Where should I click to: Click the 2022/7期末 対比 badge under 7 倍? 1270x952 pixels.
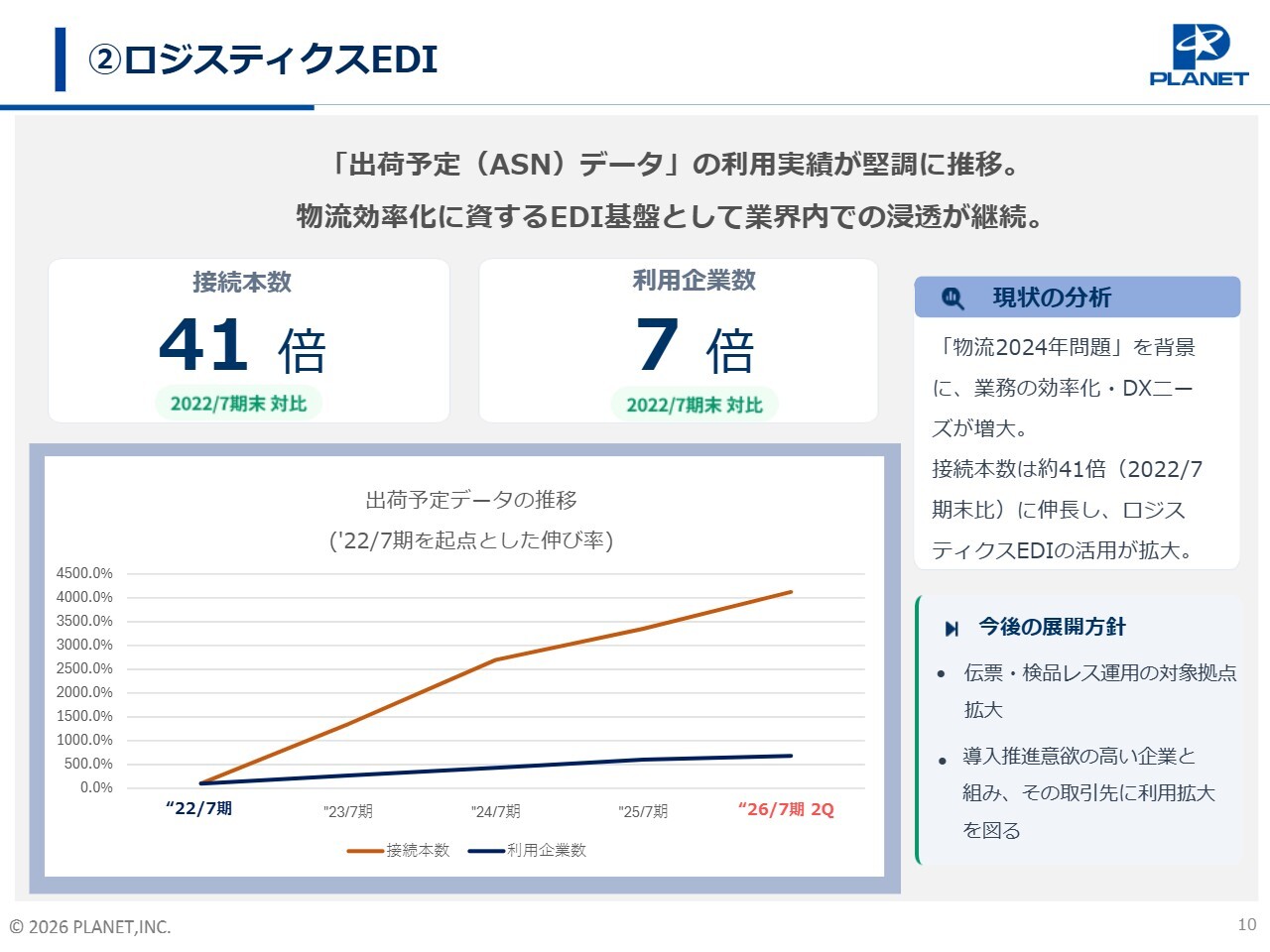click(x=695, y=405)
